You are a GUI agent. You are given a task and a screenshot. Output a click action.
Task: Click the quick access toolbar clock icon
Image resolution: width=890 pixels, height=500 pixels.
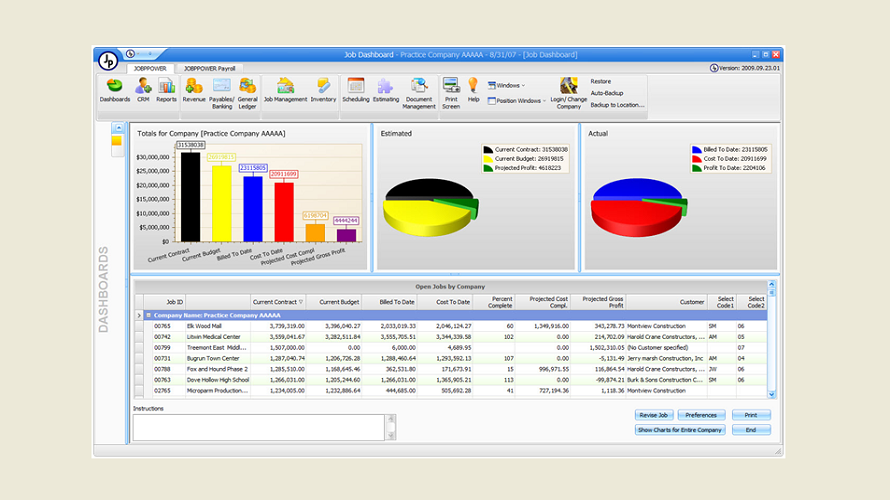point(131,54)
